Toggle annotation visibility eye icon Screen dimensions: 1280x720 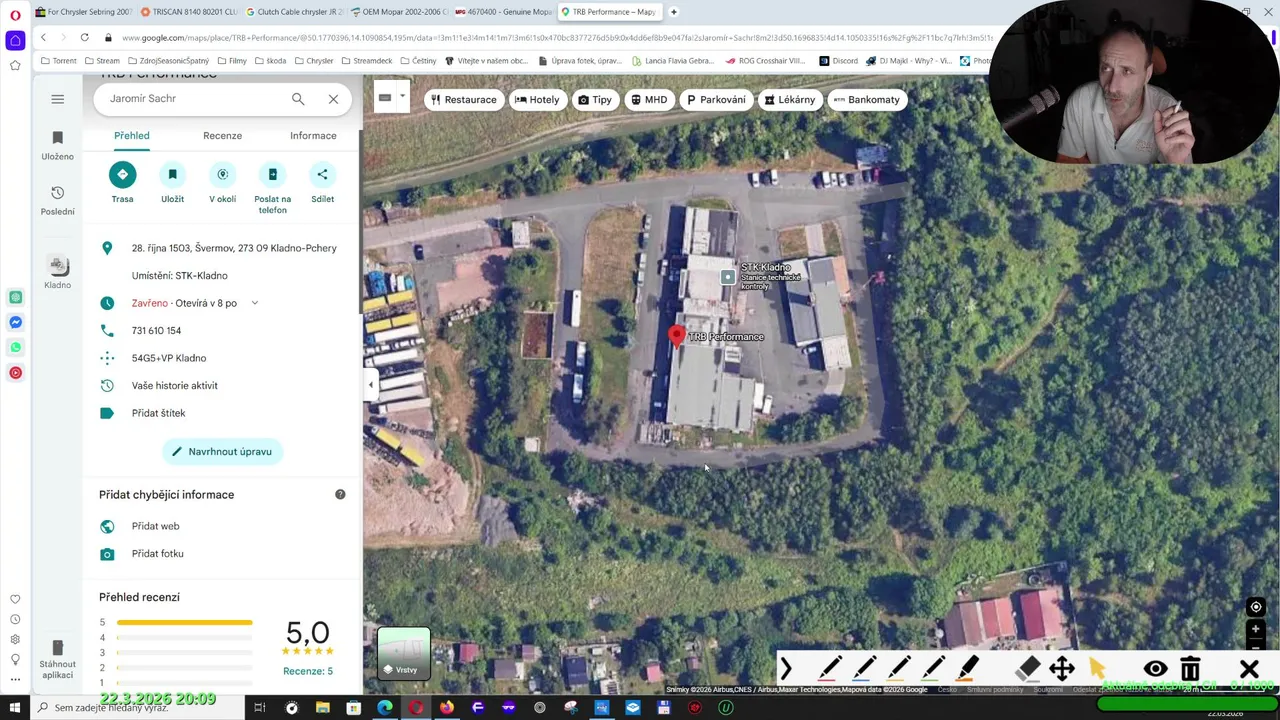1155,668
